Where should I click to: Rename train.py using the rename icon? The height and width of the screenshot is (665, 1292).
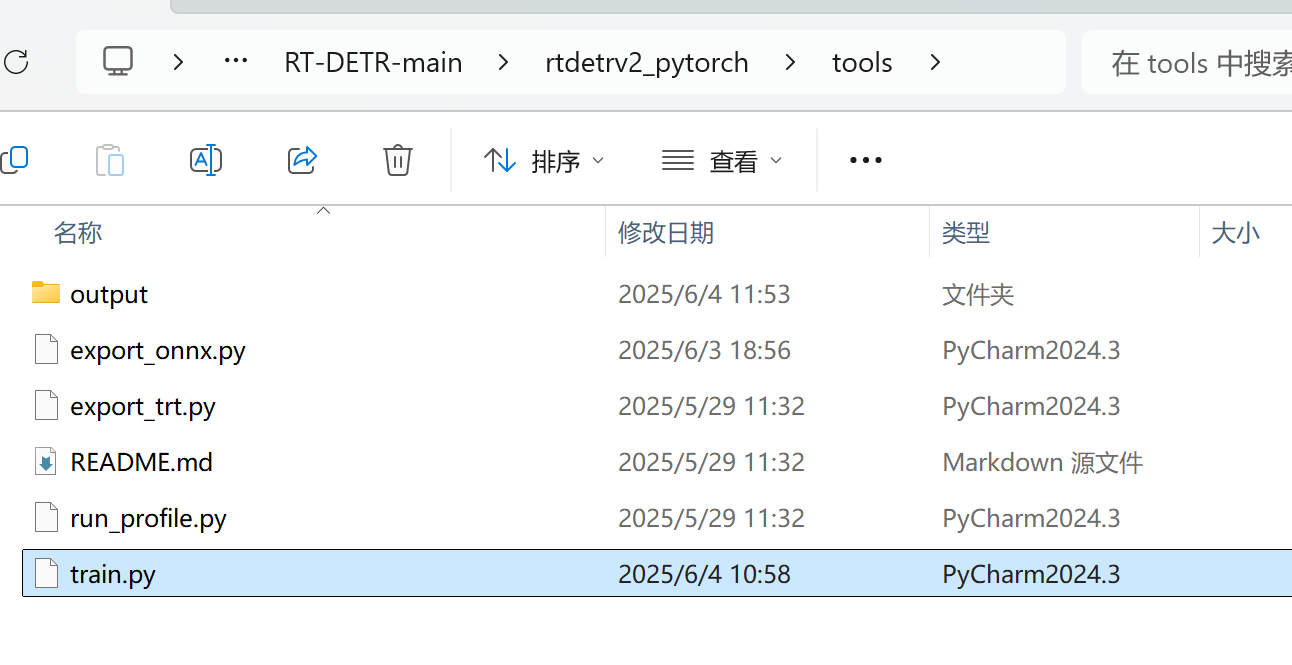pos(206,159)
